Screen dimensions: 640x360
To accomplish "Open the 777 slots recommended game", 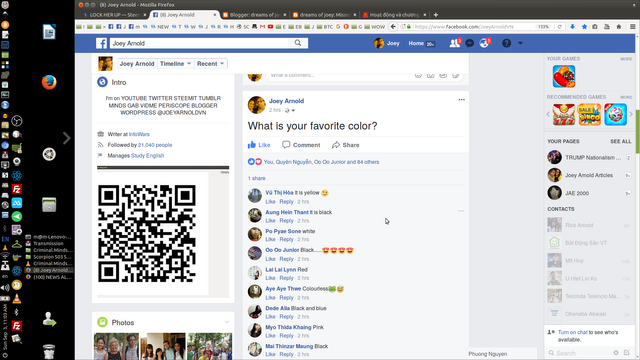I will pos(564,114).
